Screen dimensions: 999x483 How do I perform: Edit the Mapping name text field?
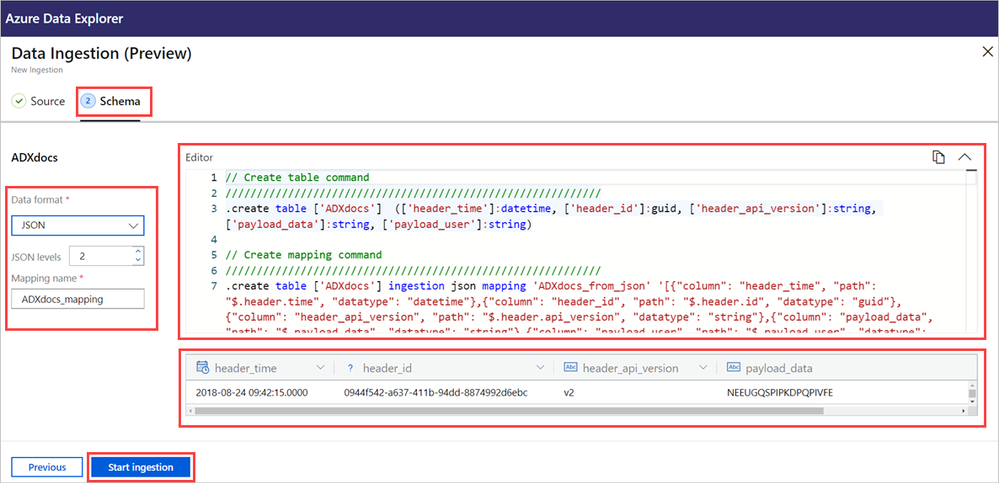click(x=78, y=299)
